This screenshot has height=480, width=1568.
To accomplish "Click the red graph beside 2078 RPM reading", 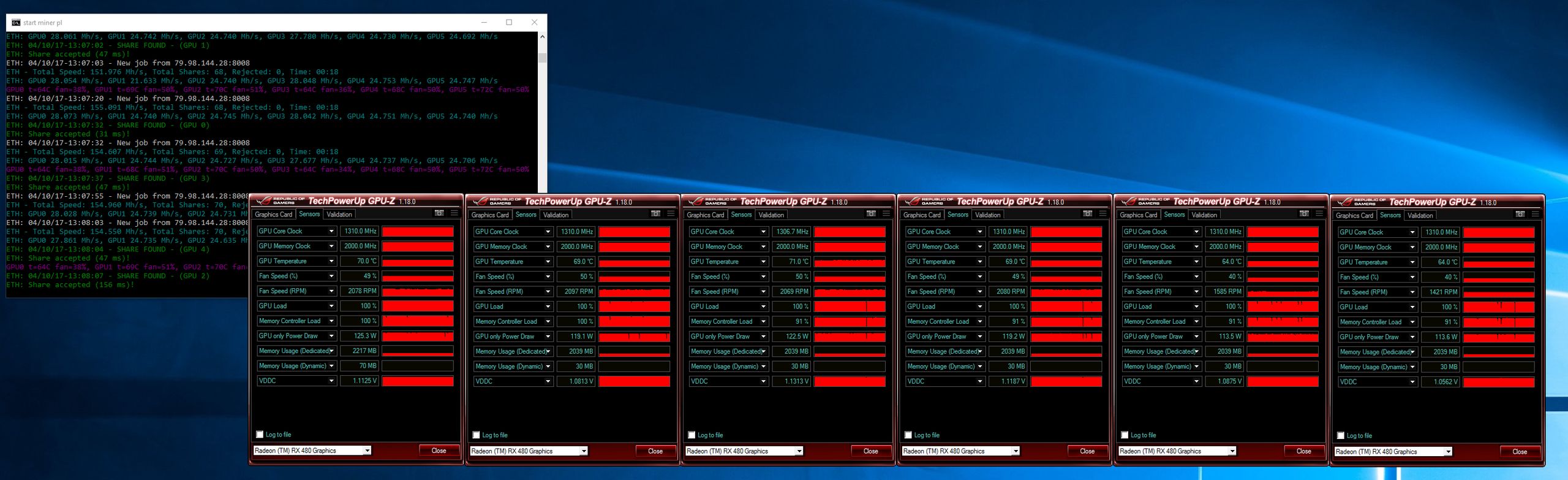I will (x=418, y=291).
